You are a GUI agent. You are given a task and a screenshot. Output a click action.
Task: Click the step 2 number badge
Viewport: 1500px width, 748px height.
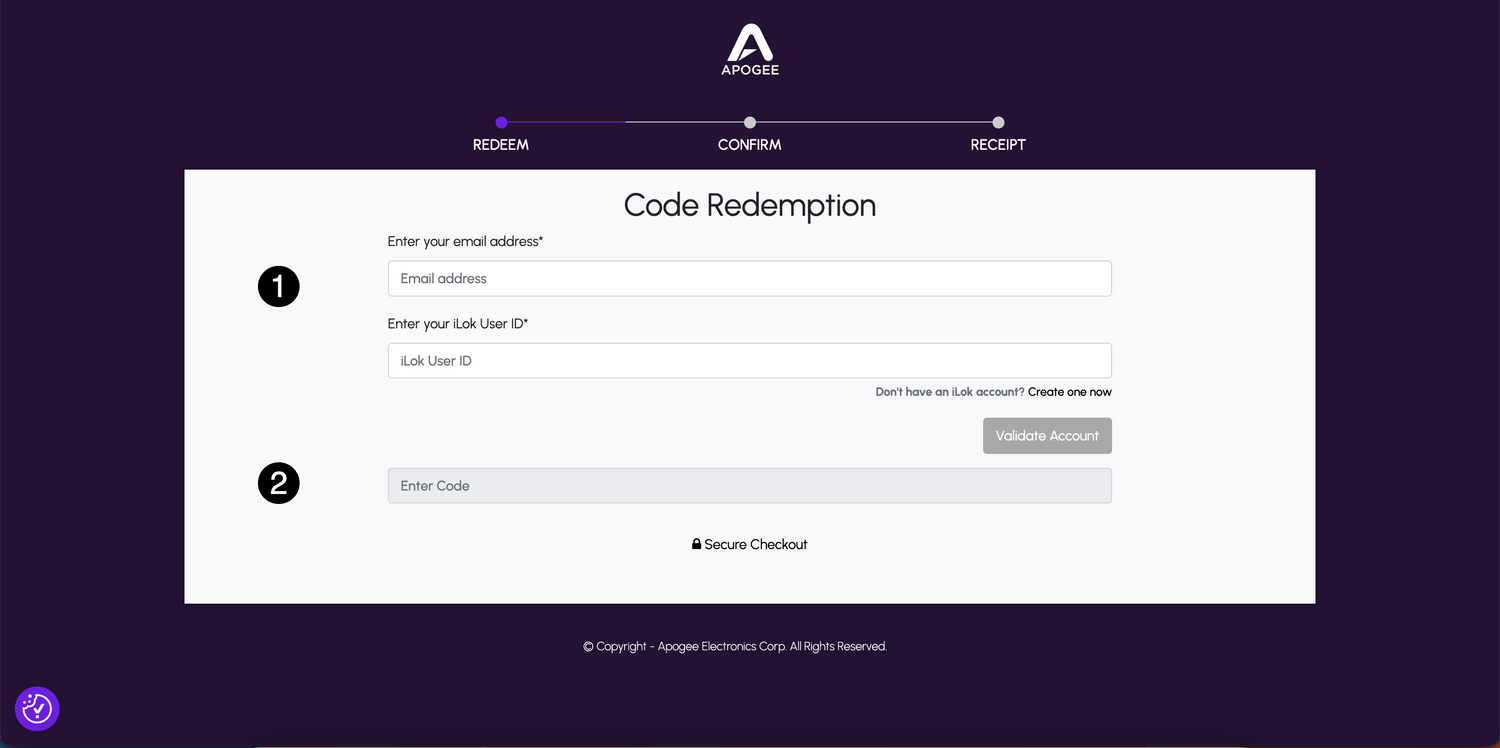coord(279,483)
